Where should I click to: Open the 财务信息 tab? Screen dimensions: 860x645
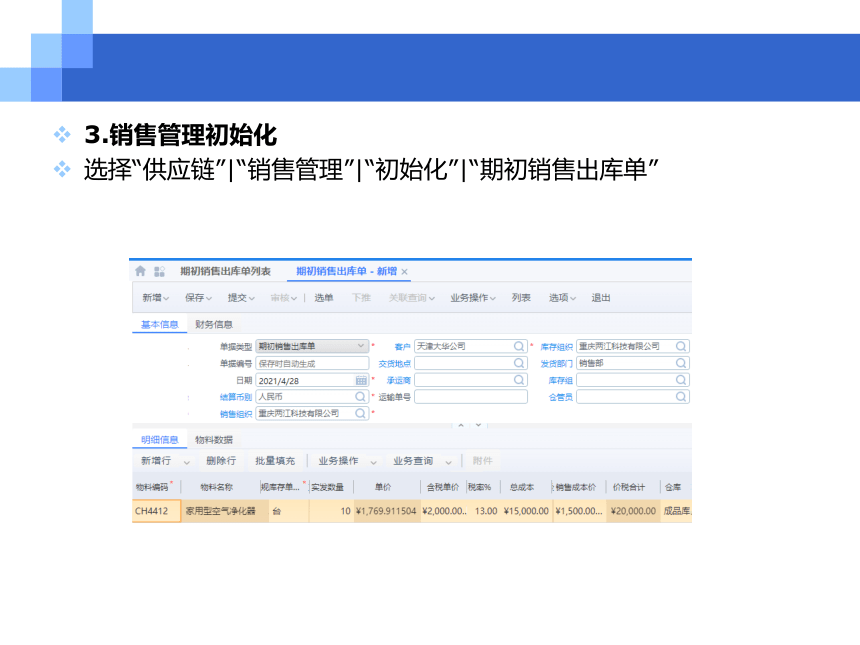214,324
